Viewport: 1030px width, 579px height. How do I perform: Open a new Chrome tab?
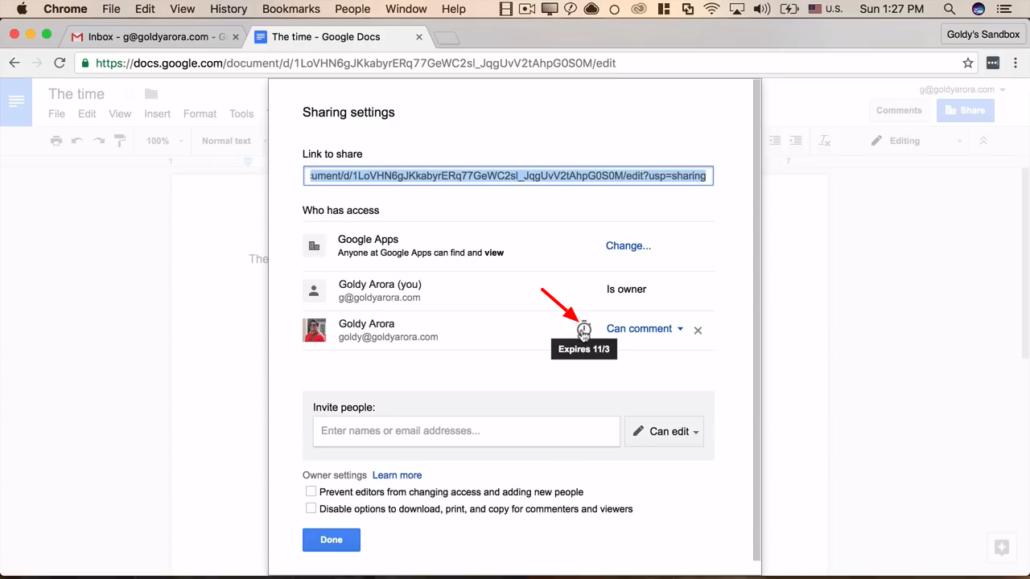[x=447, y=38]
